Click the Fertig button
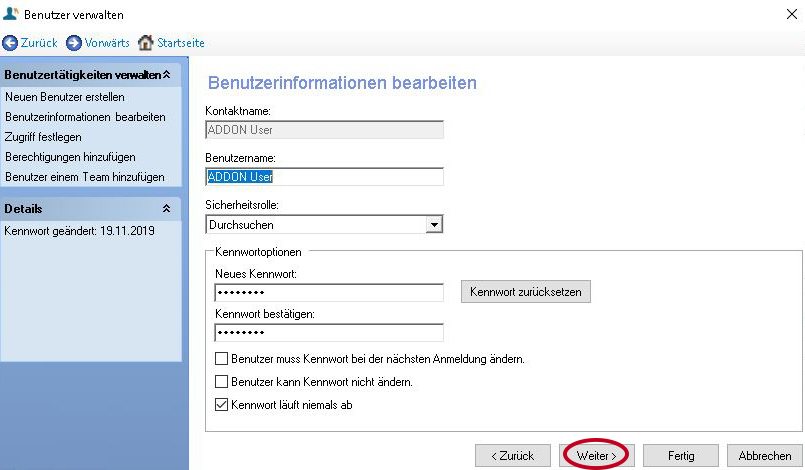 click(681, 456)
